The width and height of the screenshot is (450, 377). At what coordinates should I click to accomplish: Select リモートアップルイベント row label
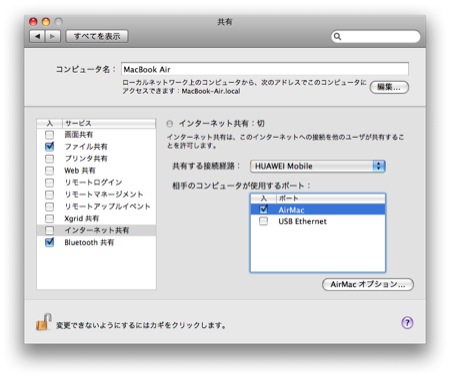107,207
